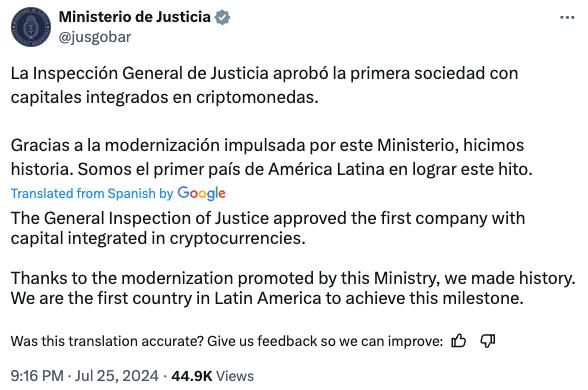The image size is (588, 390).
Task: Select the Spanish paragraph about Inspección General de Justicia
Action: pos(264,85)
